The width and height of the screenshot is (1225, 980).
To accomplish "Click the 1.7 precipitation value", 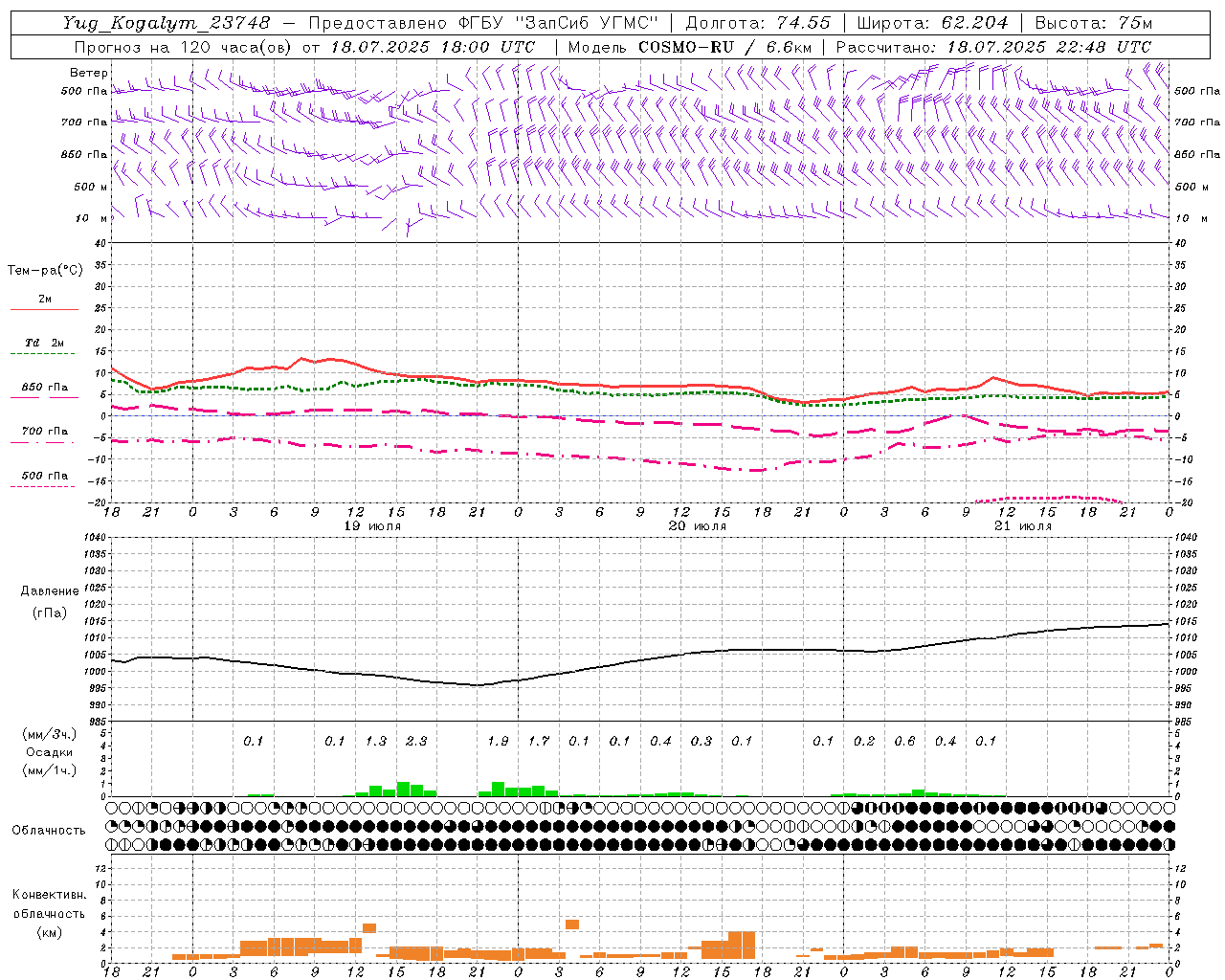I will tap(539, 742).
